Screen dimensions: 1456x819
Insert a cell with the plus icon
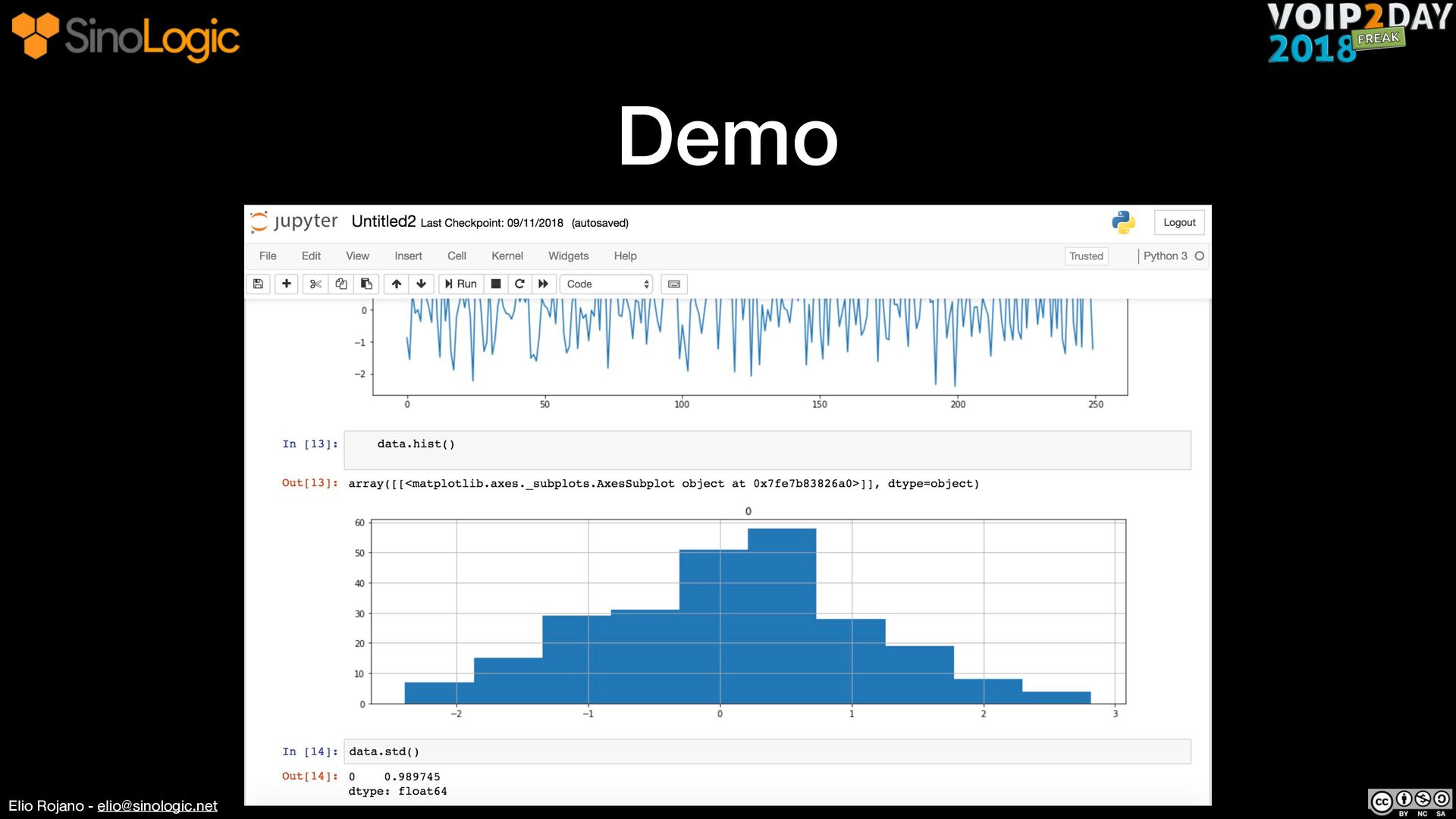286,284
